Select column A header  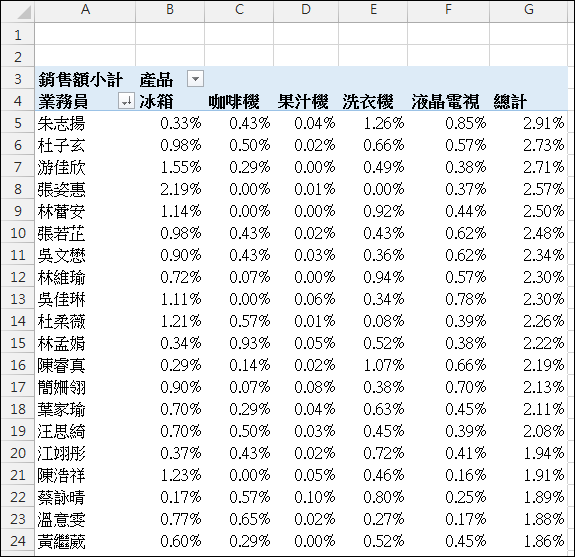(x=85, y=10)
